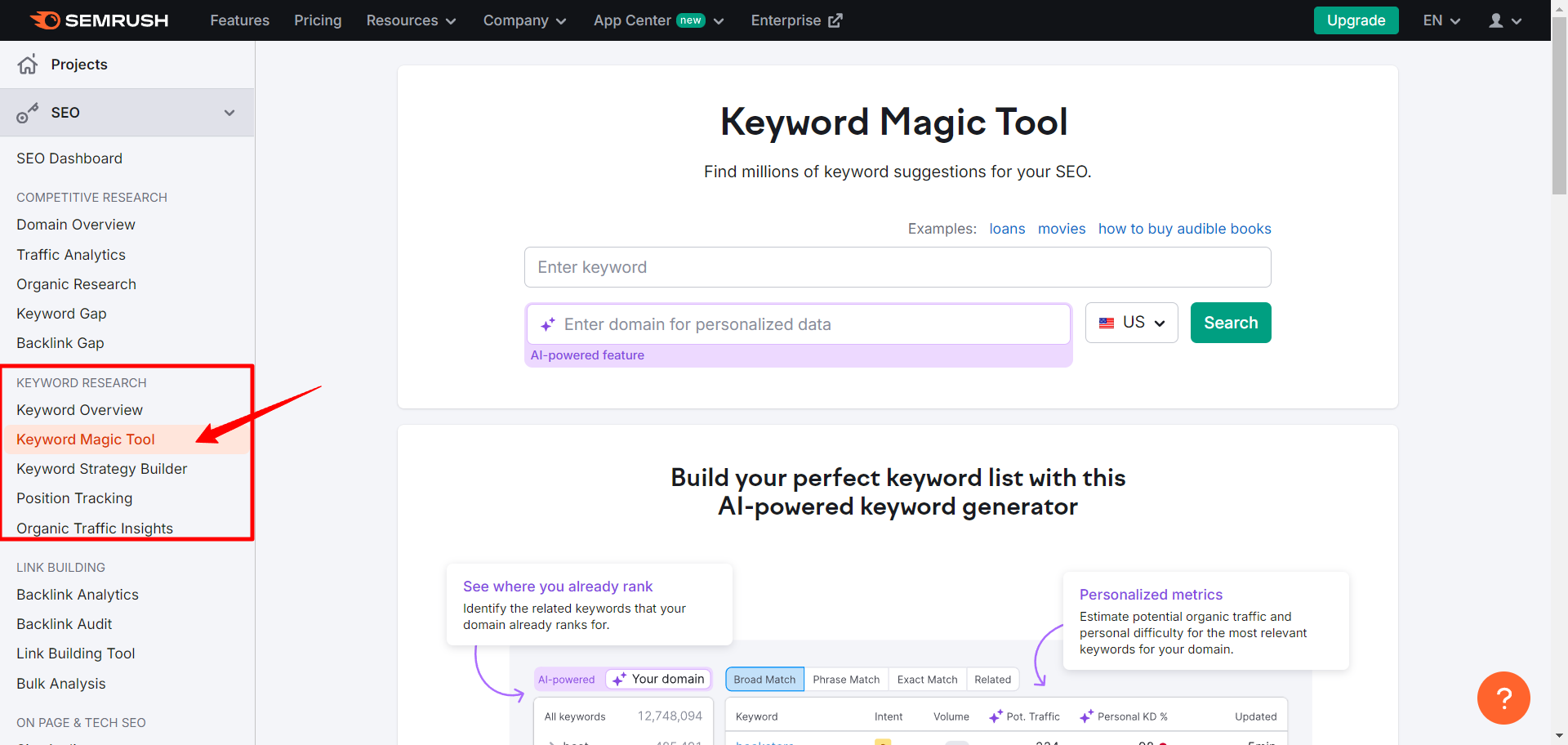Open Link Building Tool
The height and width of the screenshot is (745, 1568).
76,654
